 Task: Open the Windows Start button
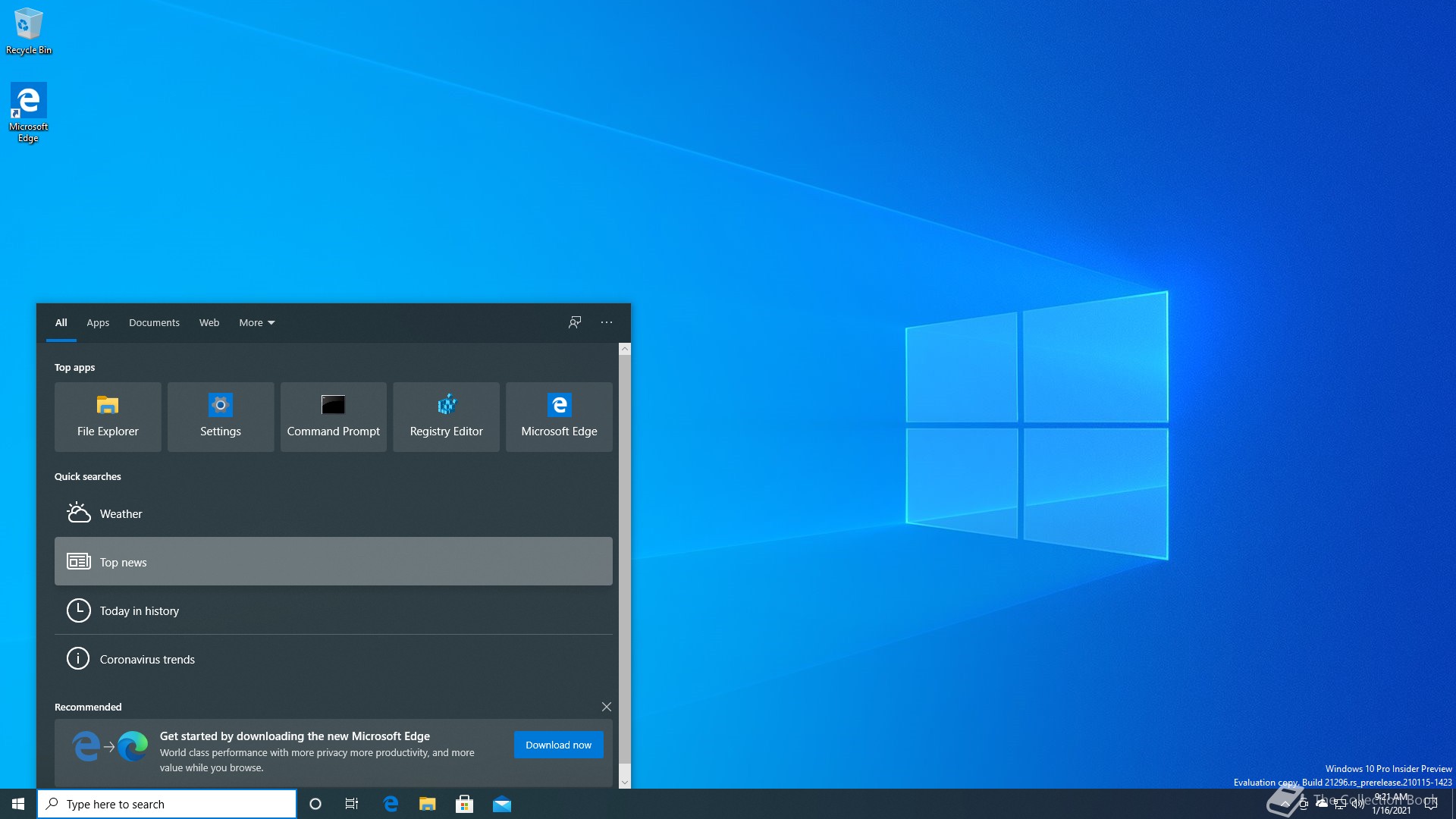(18, 804)
